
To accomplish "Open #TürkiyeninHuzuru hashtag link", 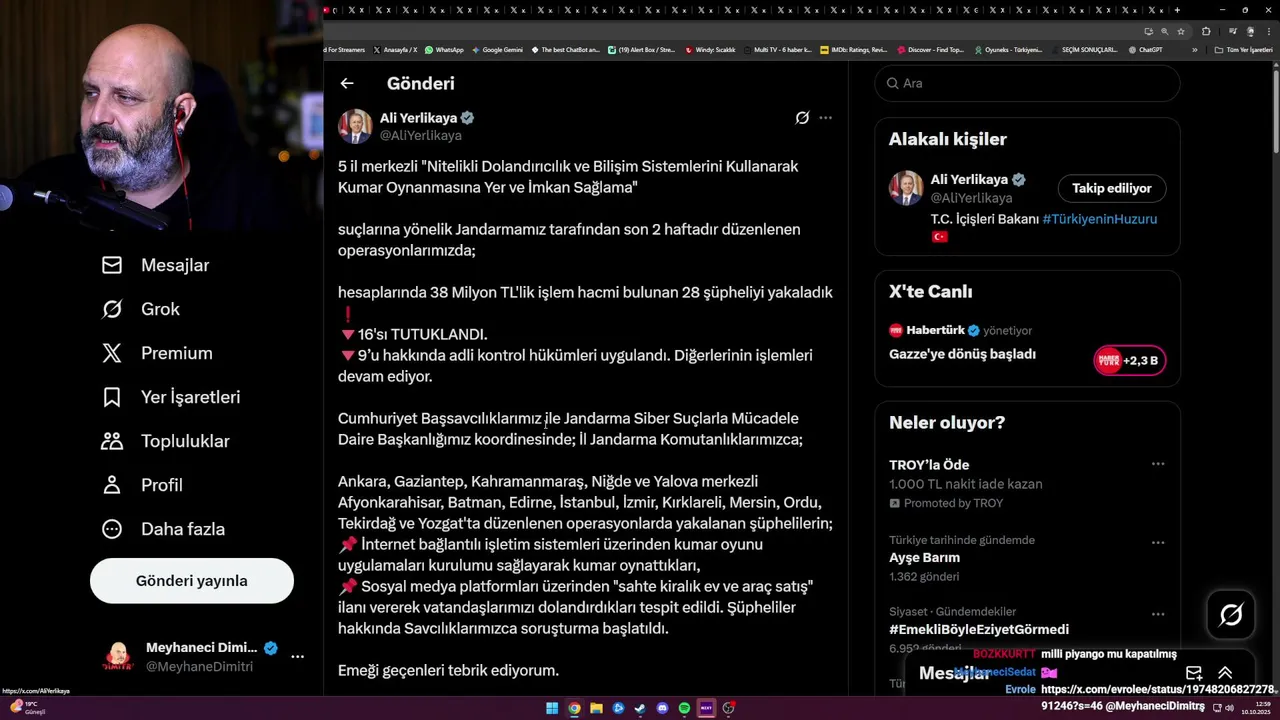I will pos(1099,219).
